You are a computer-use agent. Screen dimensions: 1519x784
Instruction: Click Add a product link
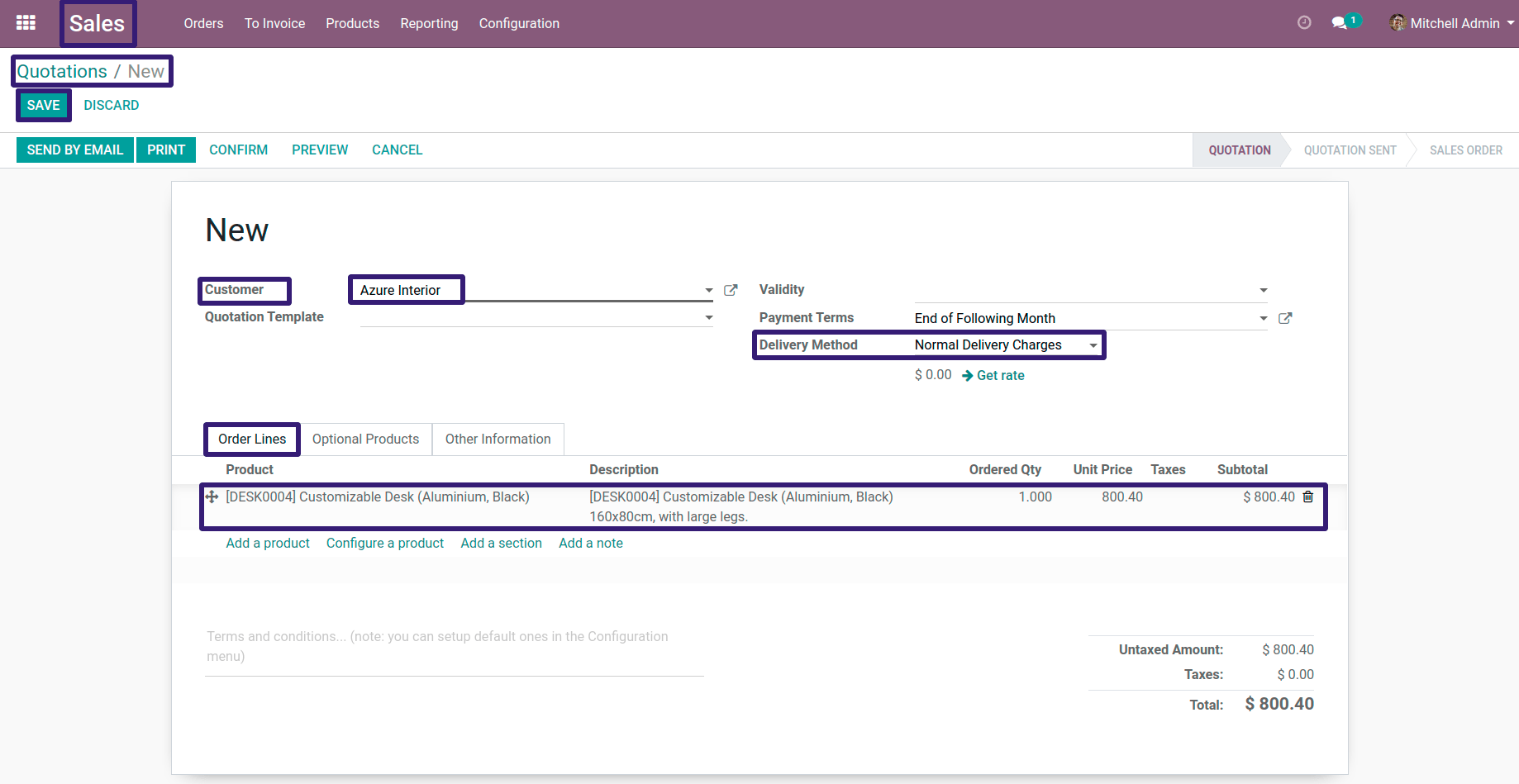[268, 543]
